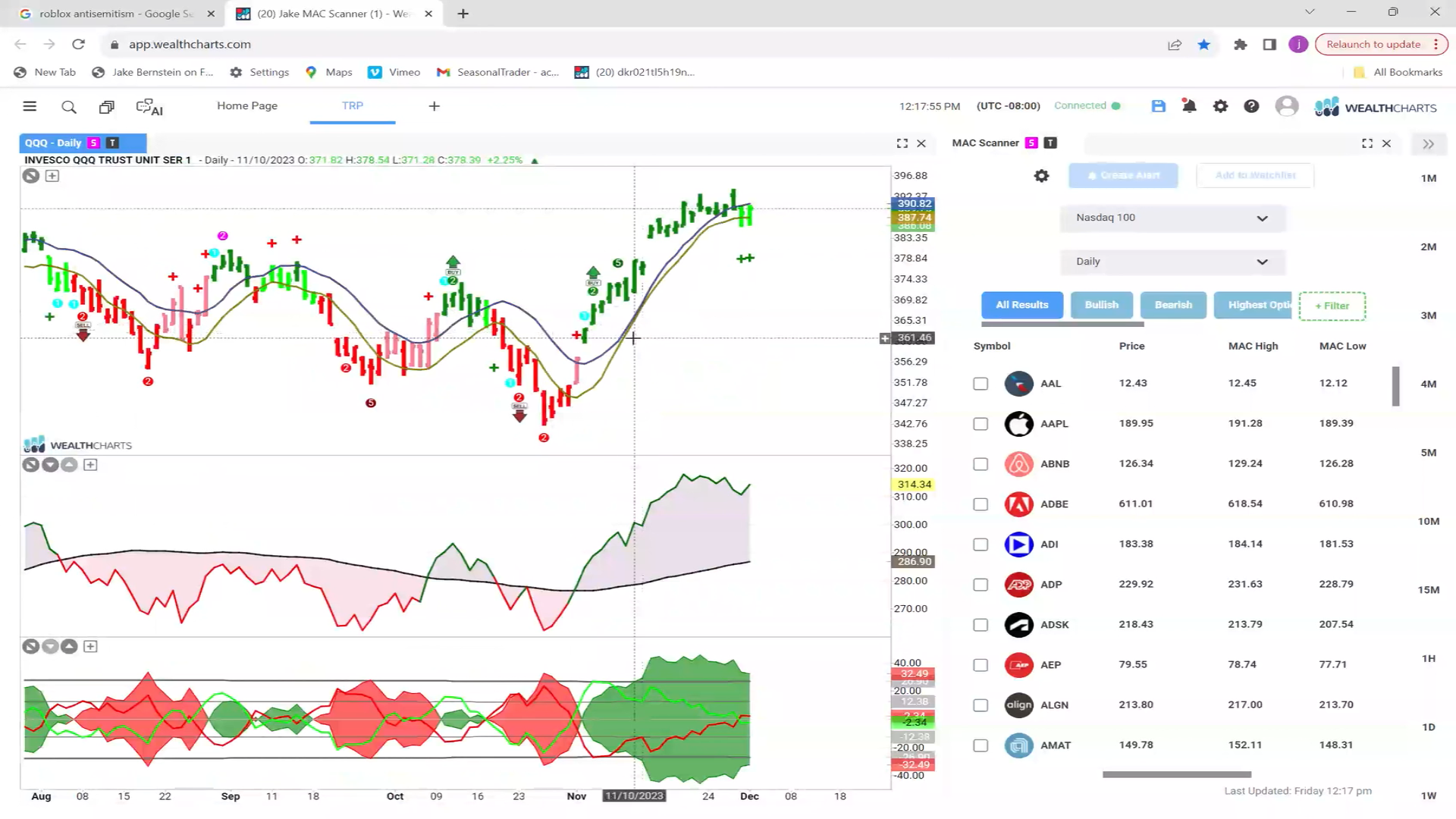The width and height of the screenshot is (1456, 819).
Task: Filter scanner by Bullish results
Action: tap(1102, 305)
